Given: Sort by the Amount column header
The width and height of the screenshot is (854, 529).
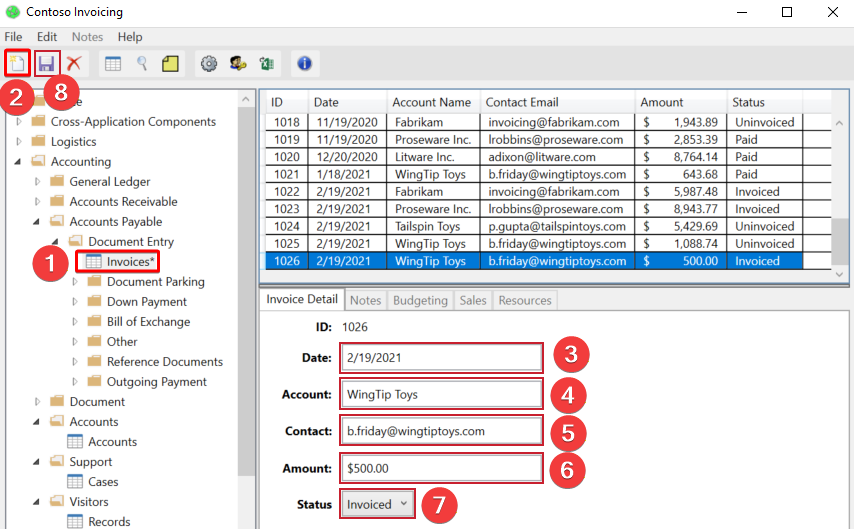Looking at the screenshot, I should pos(680,102).
